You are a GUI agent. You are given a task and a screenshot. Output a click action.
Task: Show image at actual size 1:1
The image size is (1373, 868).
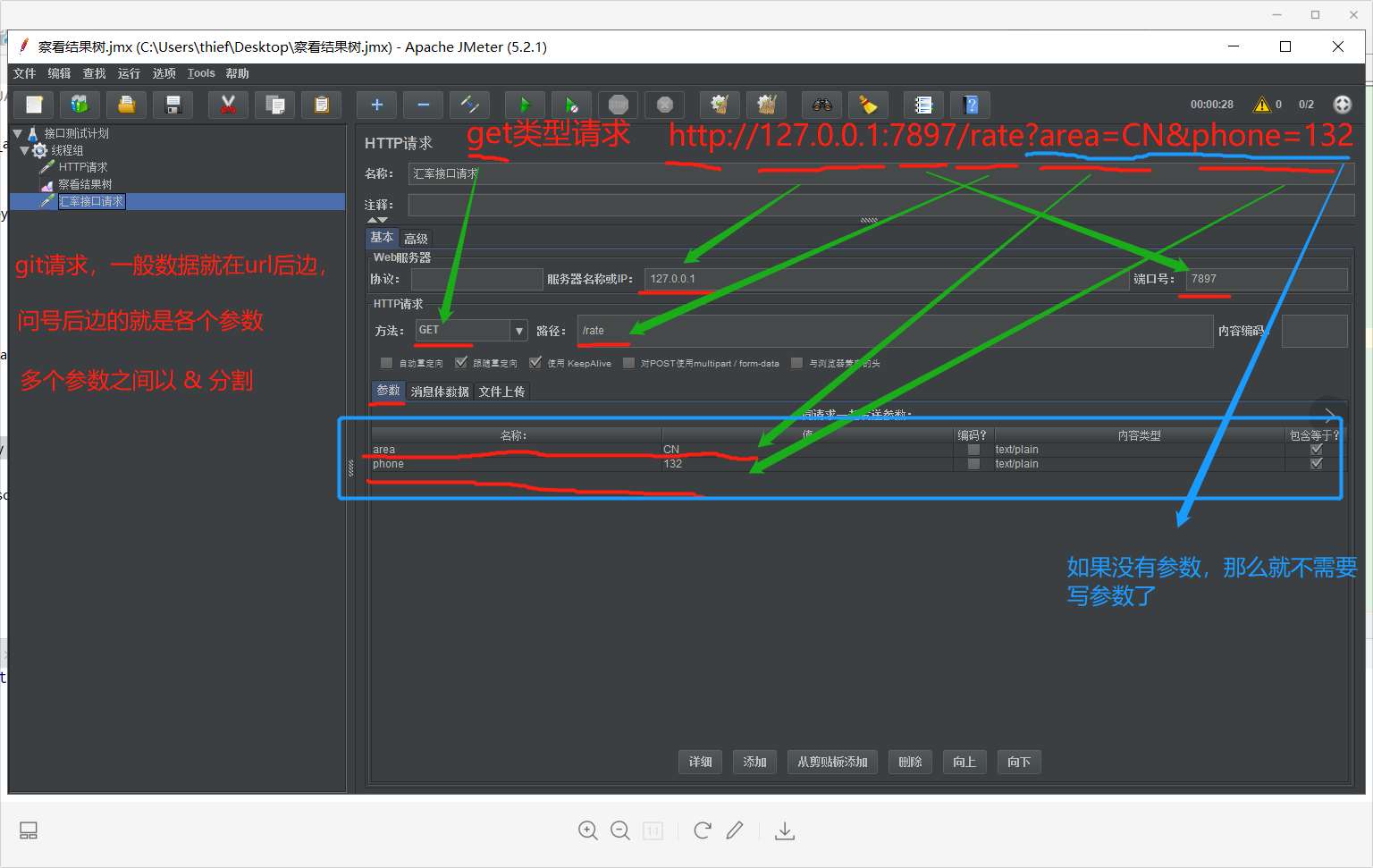click(x=653, y=830)
